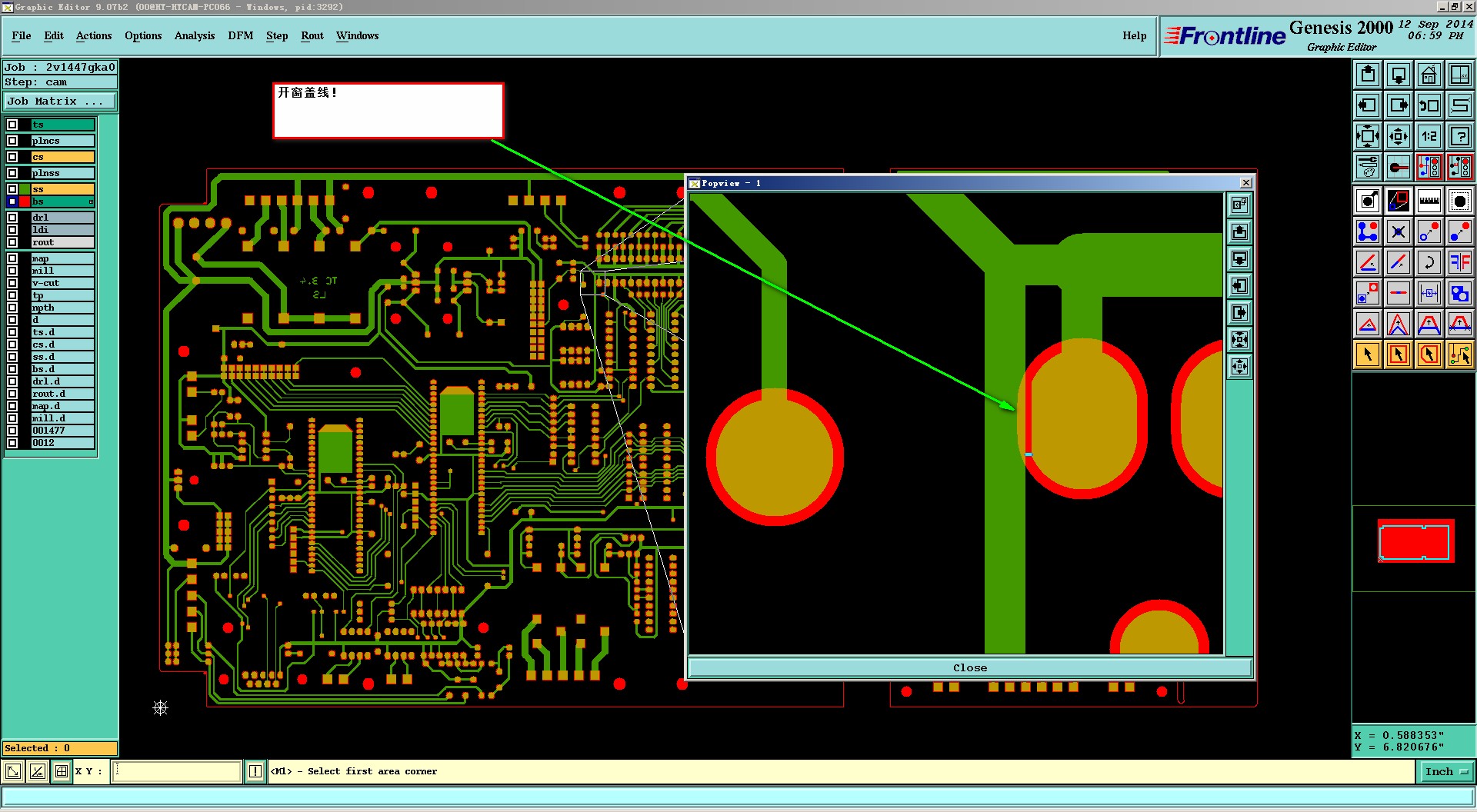The width and height of the screenshot is (1477, 812).
Task: Open the Edit menu
Action: coord(54,35)
